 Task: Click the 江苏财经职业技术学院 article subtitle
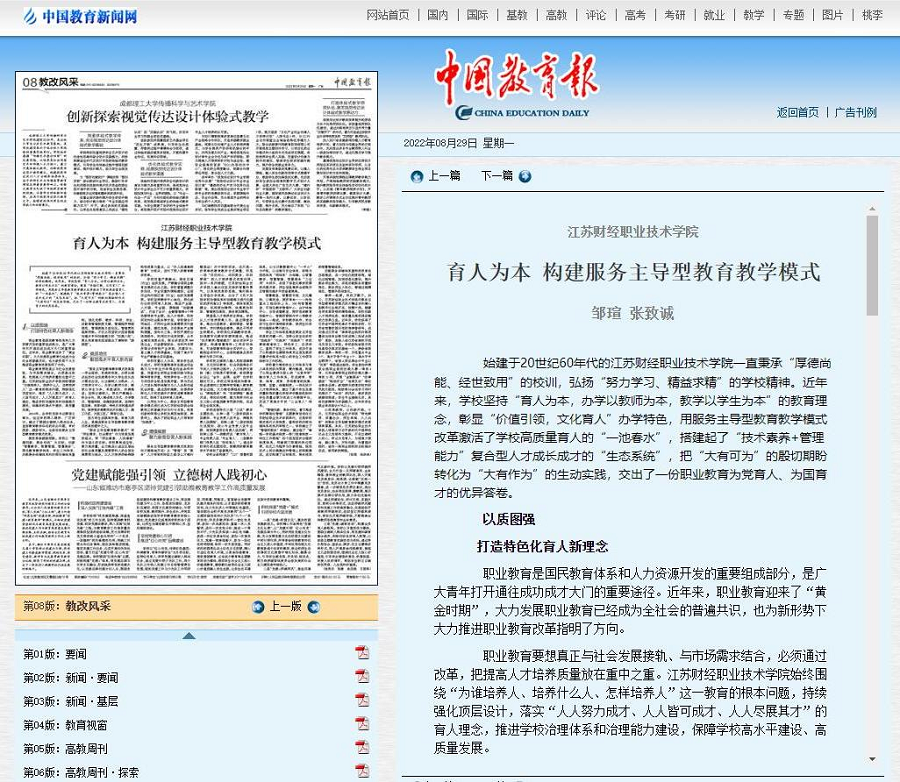tap(633, 232)
